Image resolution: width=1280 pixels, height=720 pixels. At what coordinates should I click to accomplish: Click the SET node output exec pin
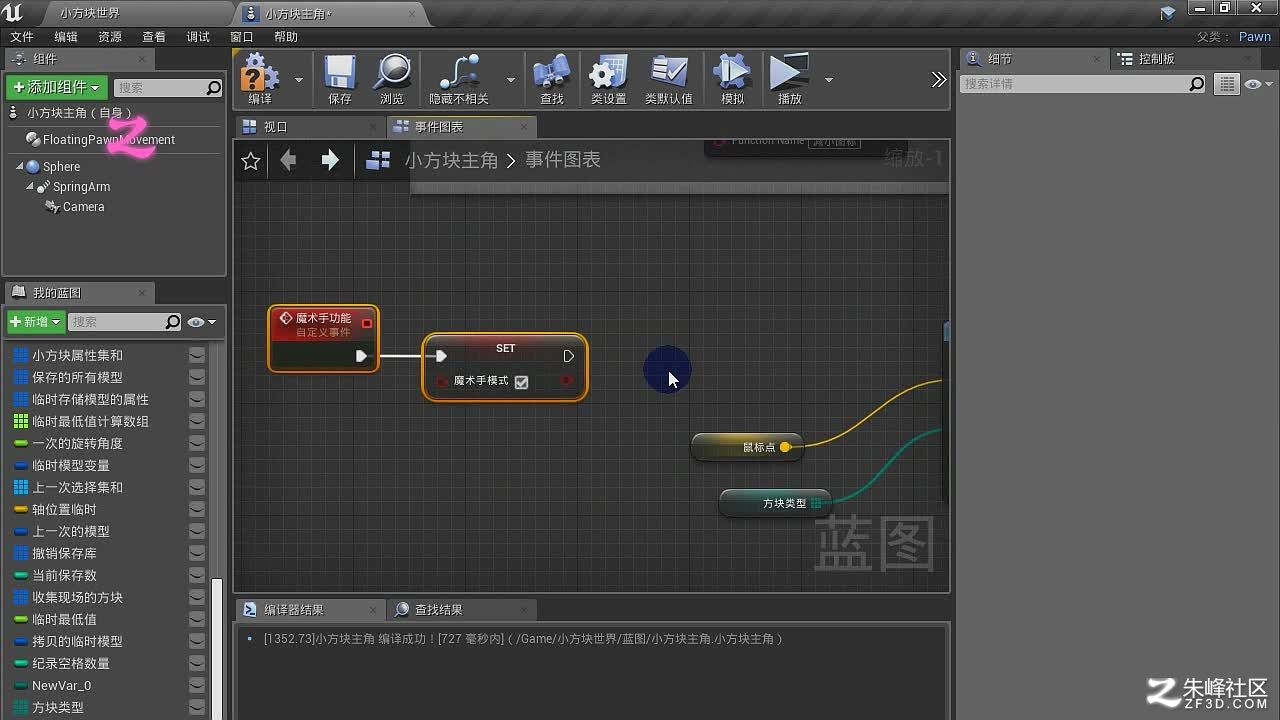pos(568,356)
